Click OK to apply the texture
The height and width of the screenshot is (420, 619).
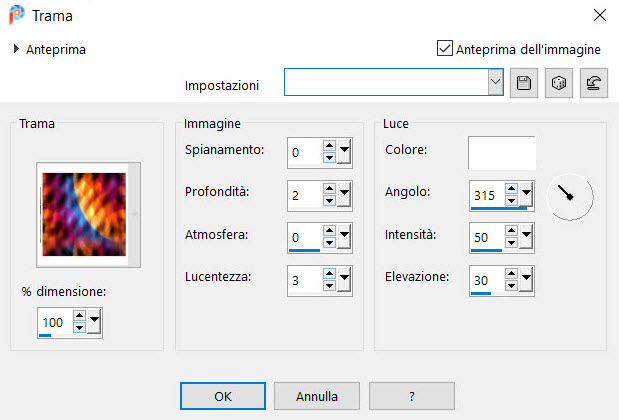coord(223,396)
